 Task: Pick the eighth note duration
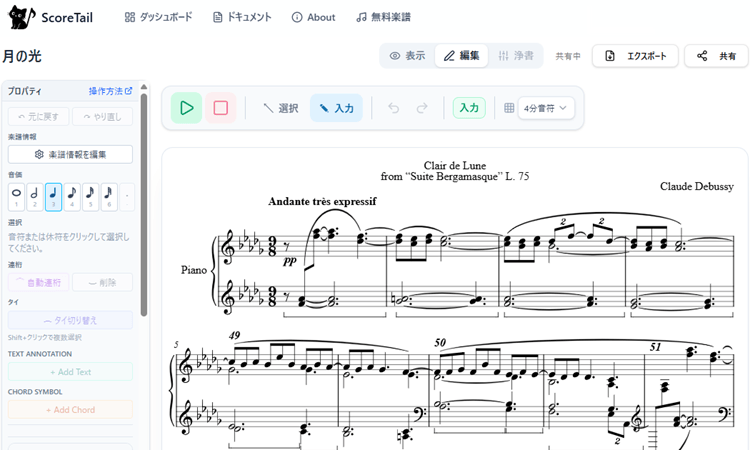tap(72, 196)
